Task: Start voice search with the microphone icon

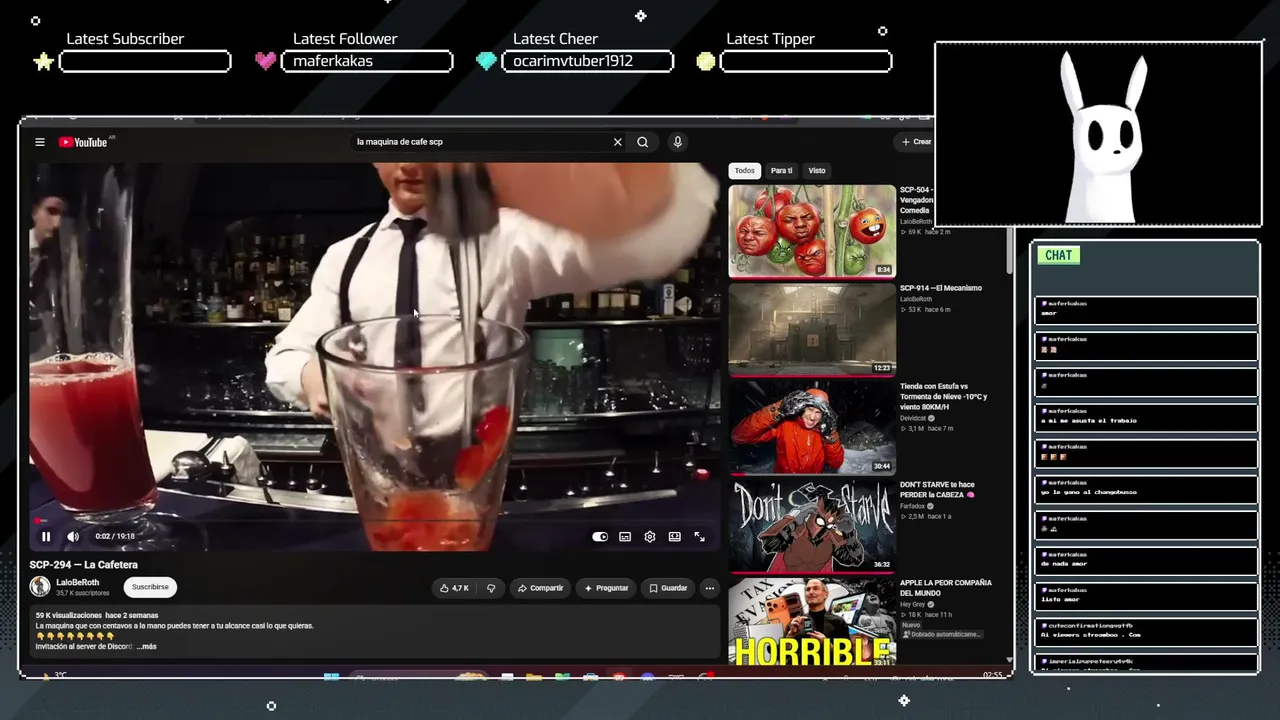Action: click(x=677, y=142)
